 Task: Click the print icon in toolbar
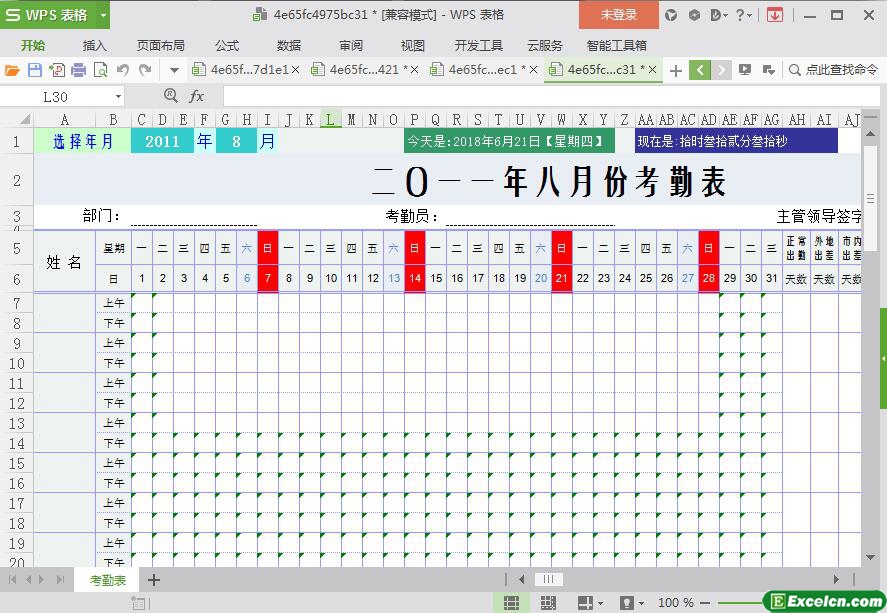coord(78,70)
